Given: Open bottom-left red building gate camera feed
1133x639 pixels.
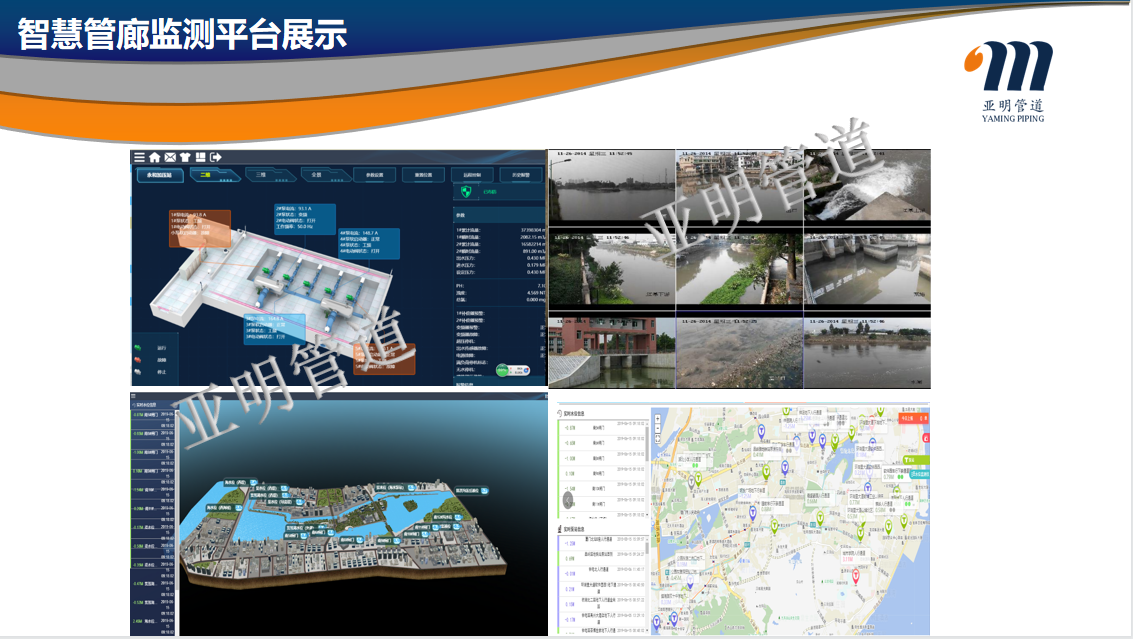Looking at the screenshot, I should 612,353.
